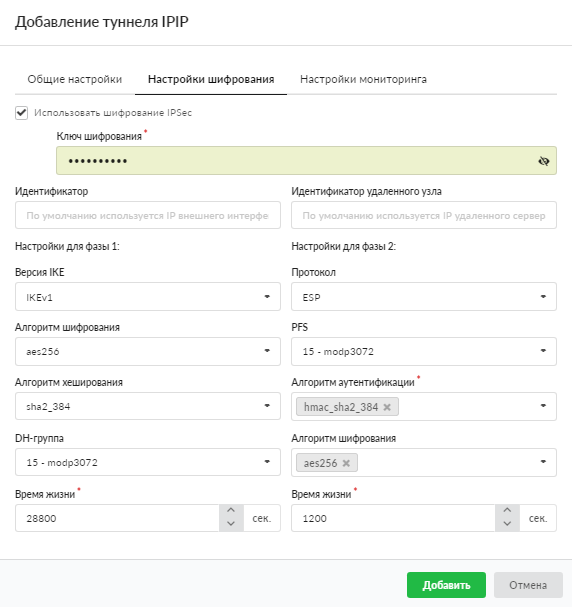The image size is (572, 607).
Task: Expand Алгоритм хеширования sha2_384 dropdown
Action: (148, 406)
